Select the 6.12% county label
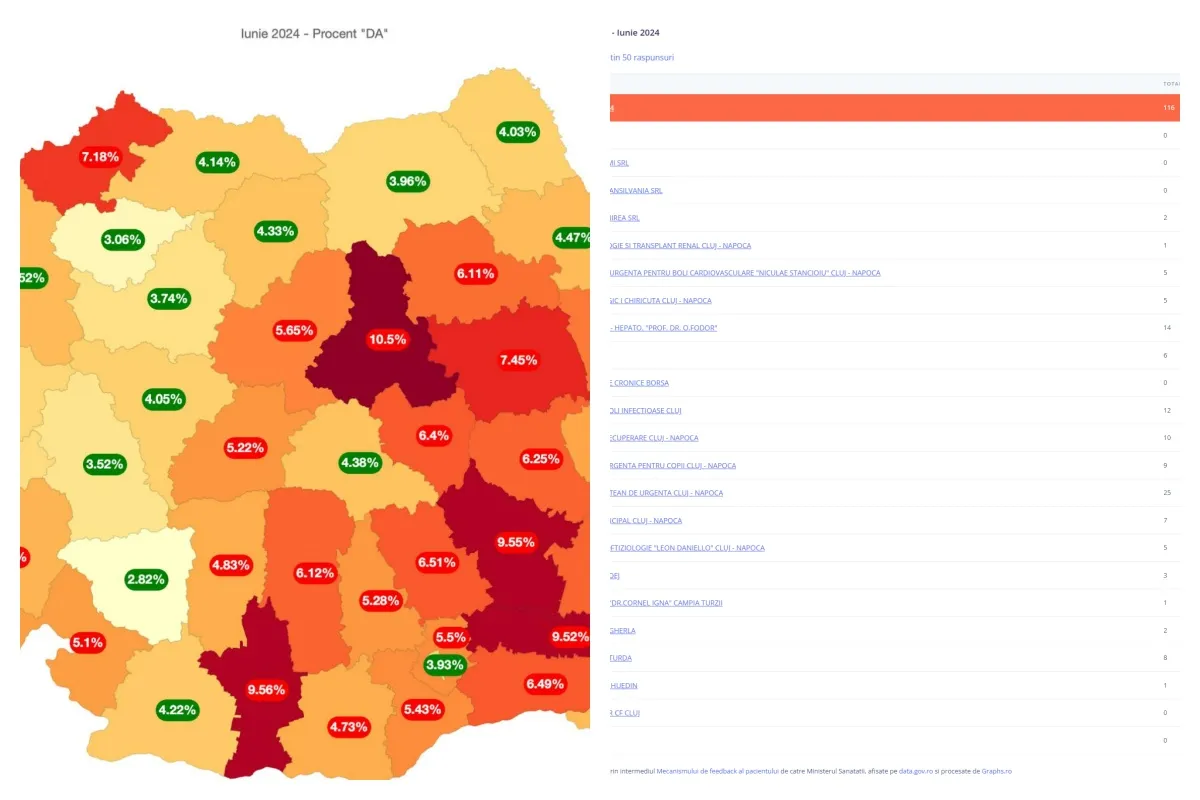 [x=314, y=572]
